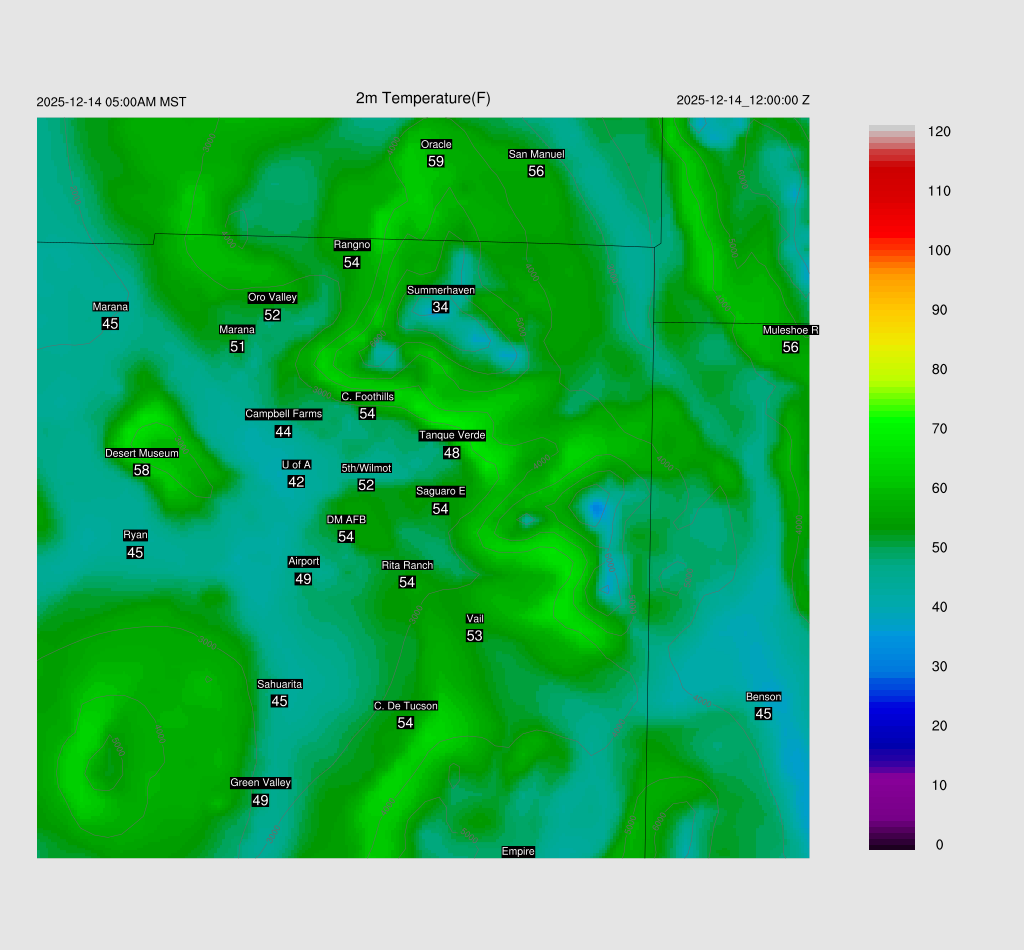Screen dimensions: 1024x950
Task: Click the Empire label at the map bottom
Action: click(518, 851)
